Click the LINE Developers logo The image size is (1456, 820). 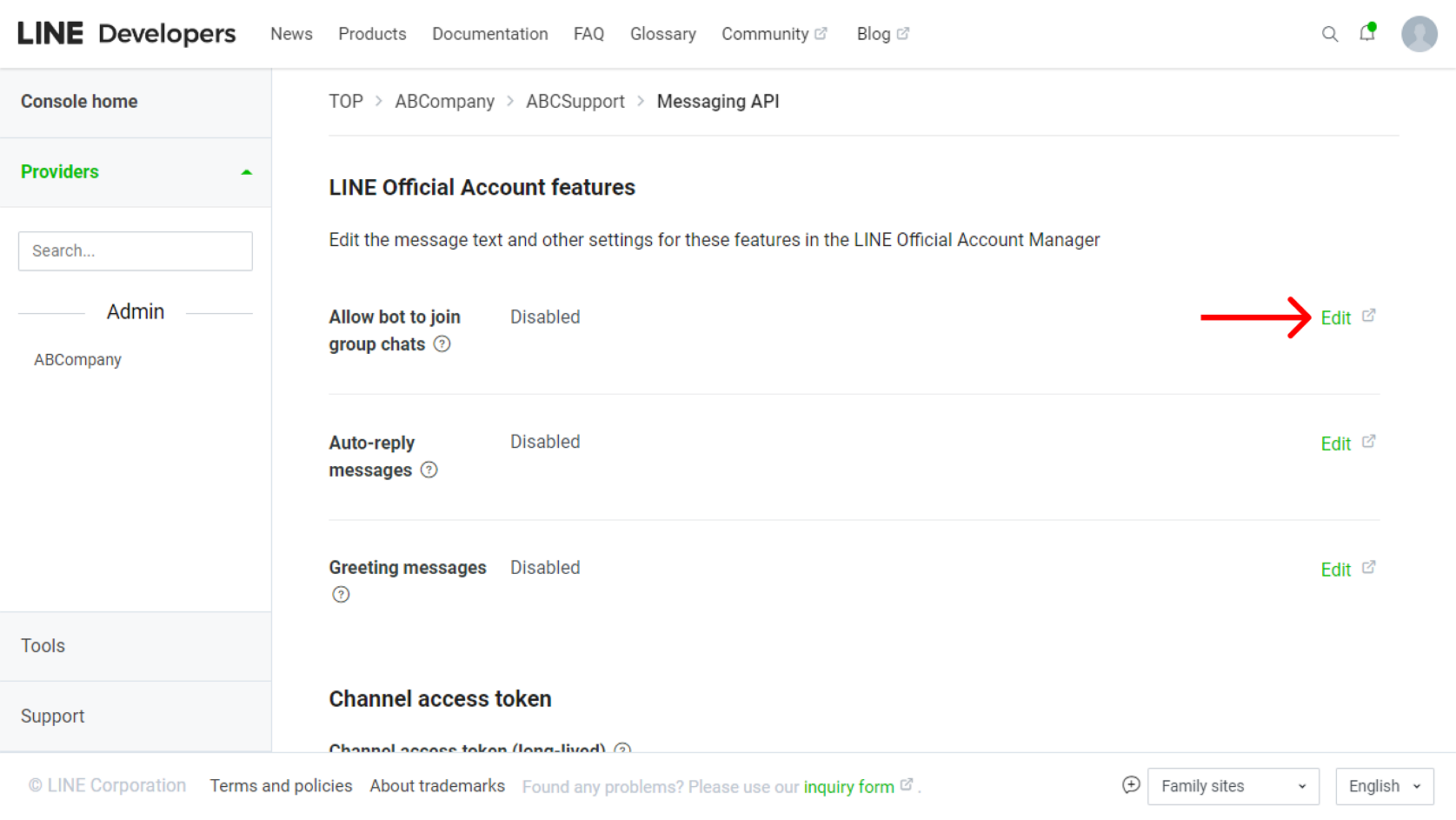[125, 33]
